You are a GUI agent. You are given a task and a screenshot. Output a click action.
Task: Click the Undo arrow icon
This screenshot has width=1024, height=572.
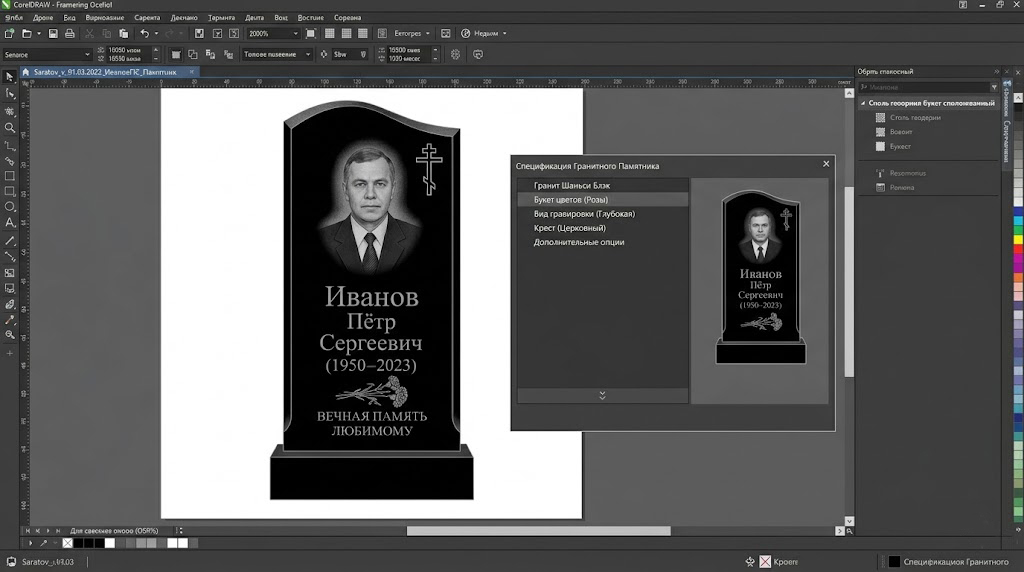[144, 33]
